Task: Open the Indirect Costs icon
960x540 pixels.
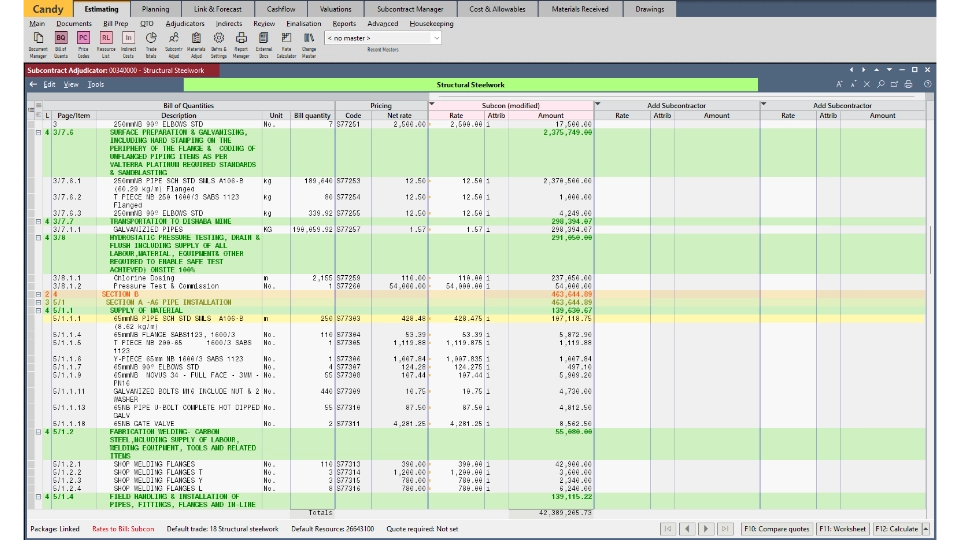Action: point(128,45)
